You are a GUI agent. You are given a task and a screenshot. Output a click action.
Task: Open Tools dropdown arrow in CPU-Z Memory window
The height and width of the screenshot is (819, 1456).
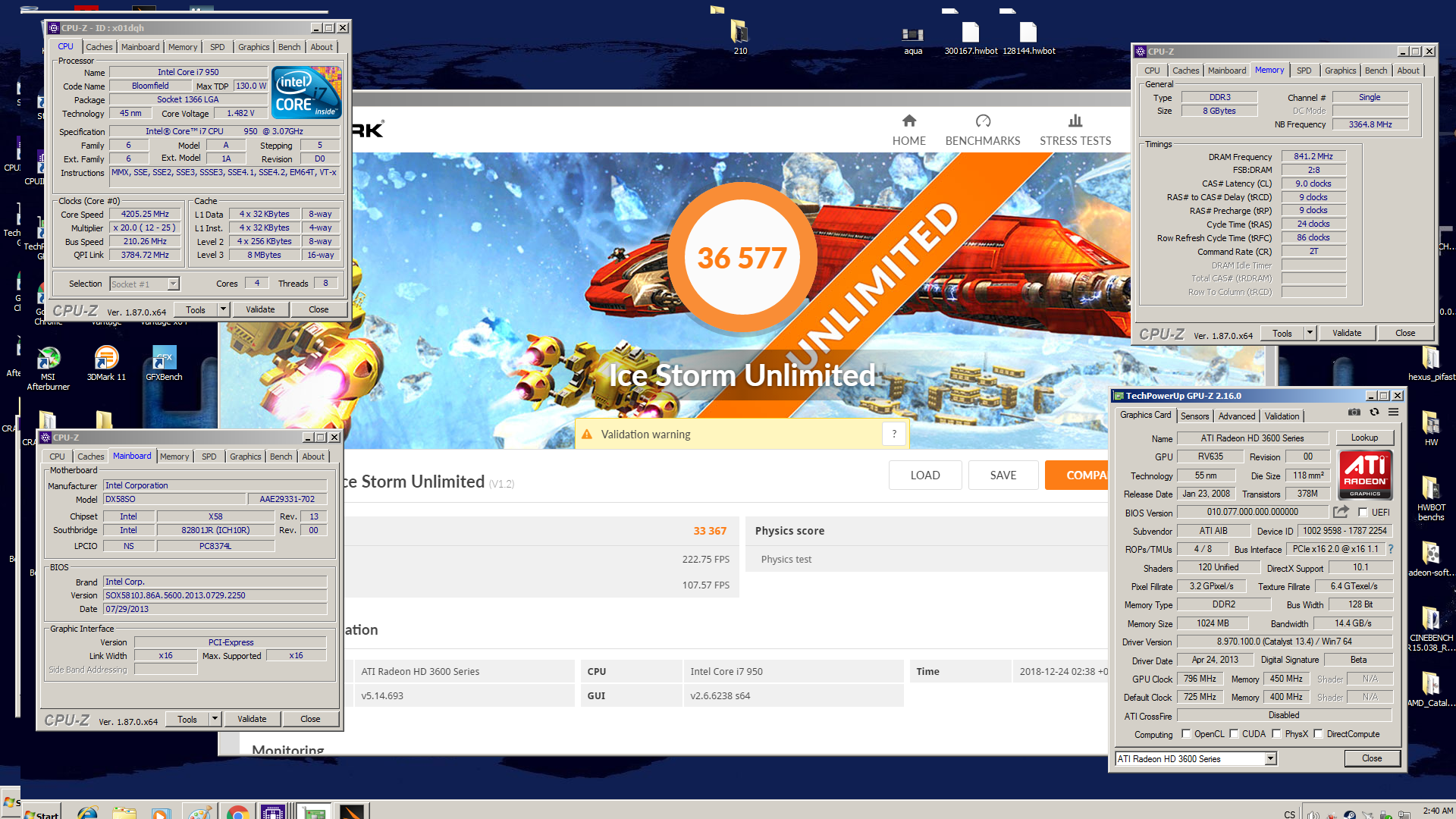1310,333
